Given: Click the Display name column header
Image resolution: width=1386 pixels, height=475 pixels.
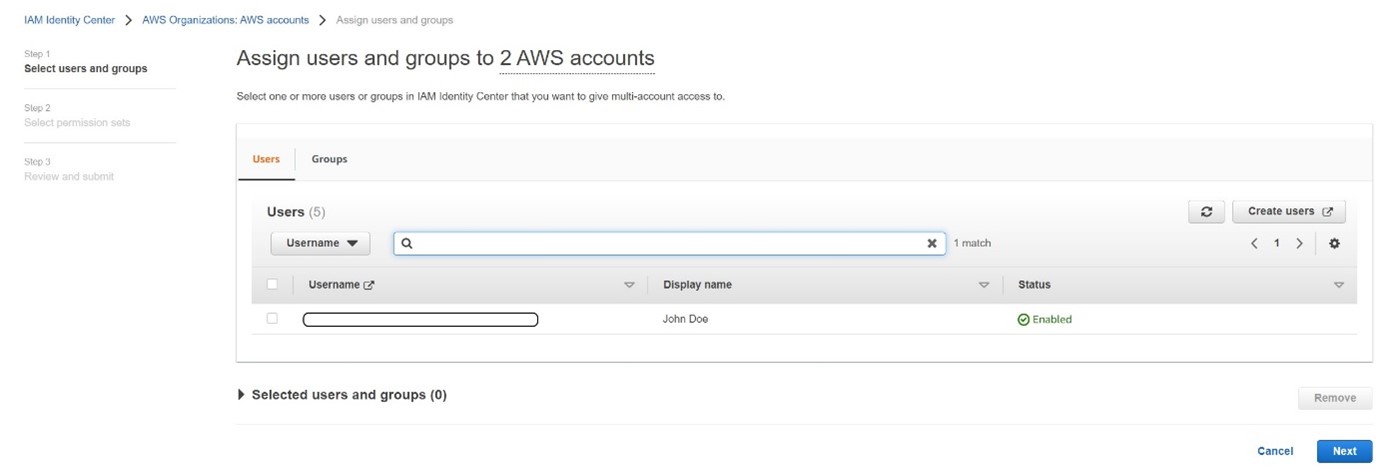Looking at the screenshot, I should pos(697,285).
